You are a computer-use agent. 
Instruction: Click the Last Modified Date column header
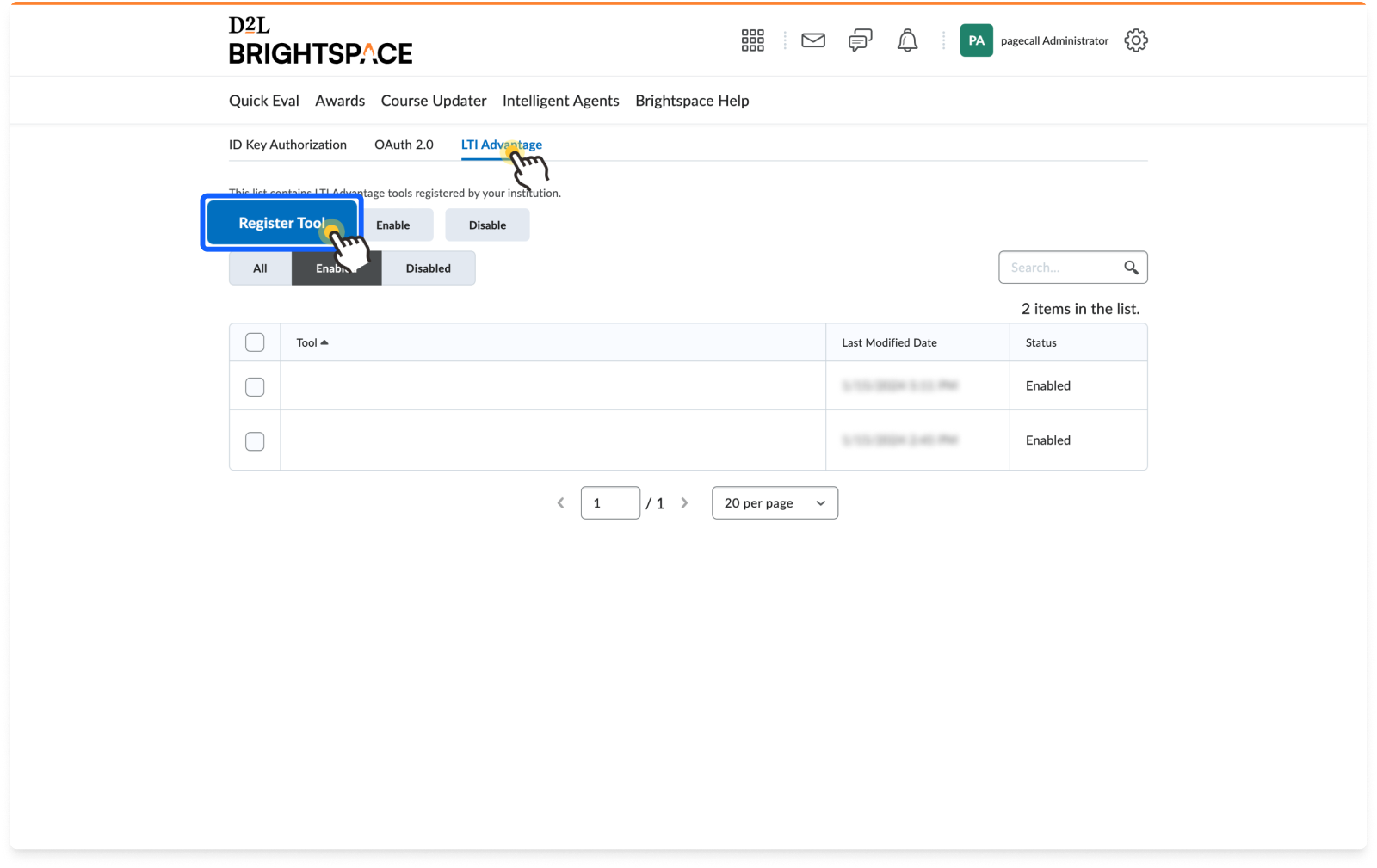tap(889, 342)
